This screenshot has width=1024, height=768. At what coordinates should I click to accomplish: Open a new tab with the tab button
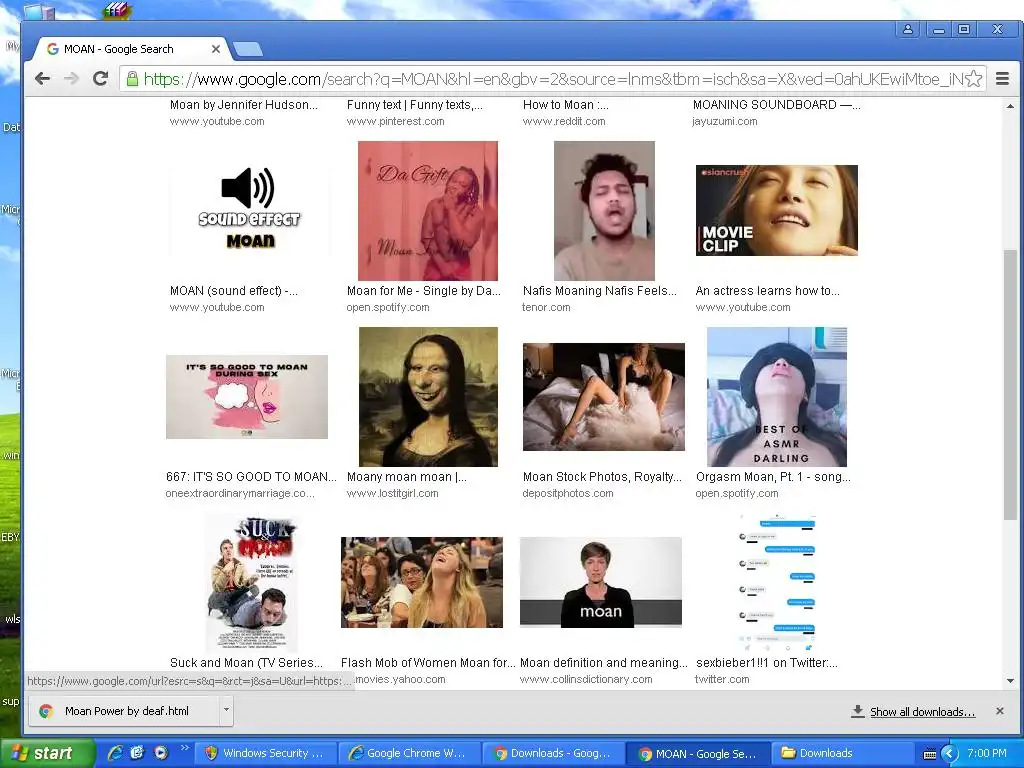coord(248,49)
